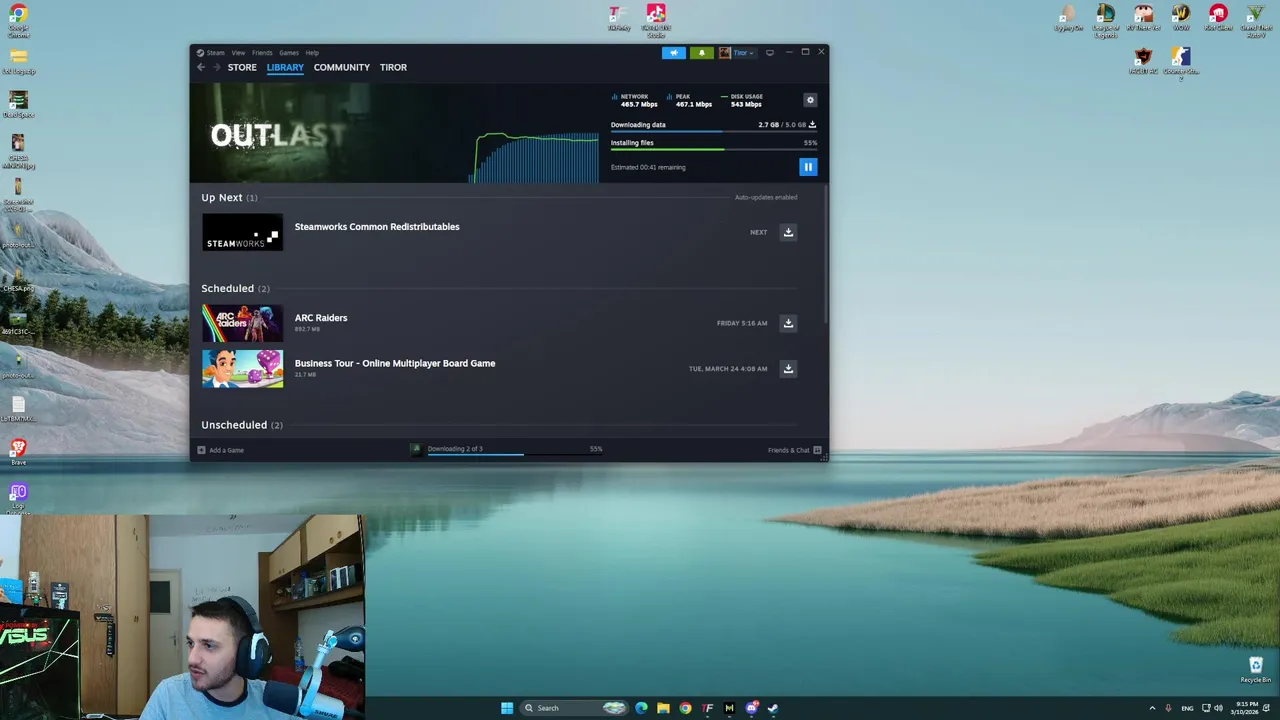
Task: Open download settings gear icon
Action: [810, 100]
